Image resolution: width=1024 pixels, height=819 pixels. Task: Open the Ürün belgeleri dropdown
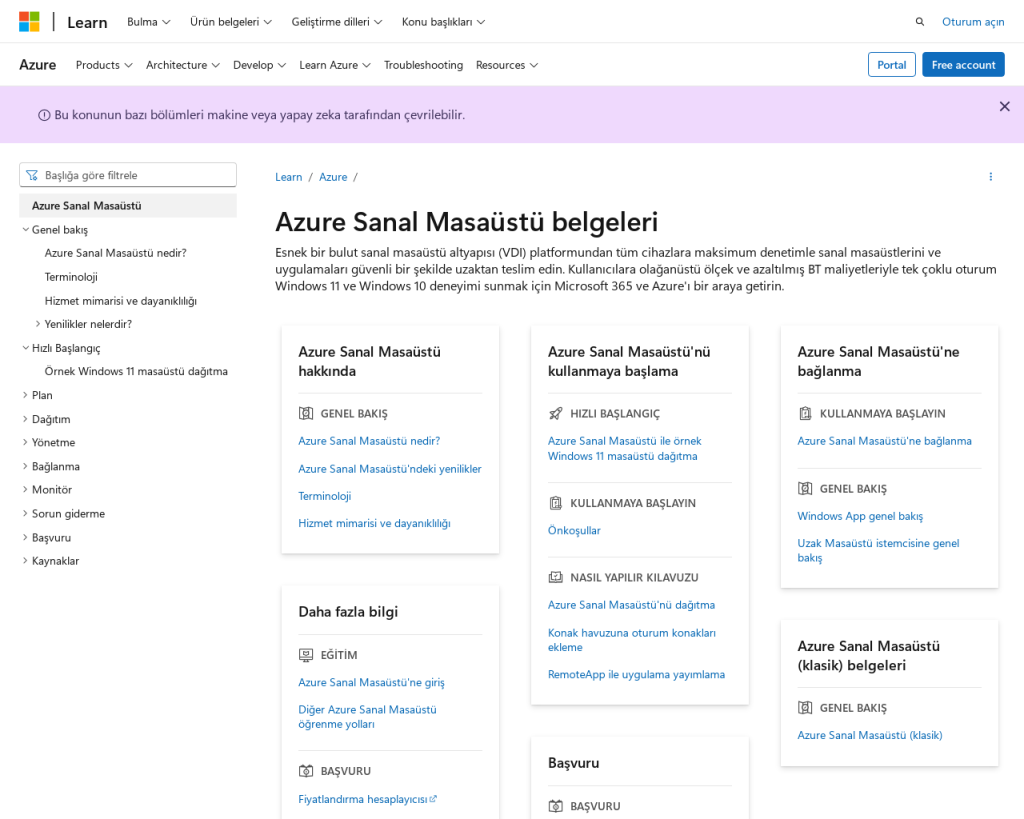click(231, 22)
